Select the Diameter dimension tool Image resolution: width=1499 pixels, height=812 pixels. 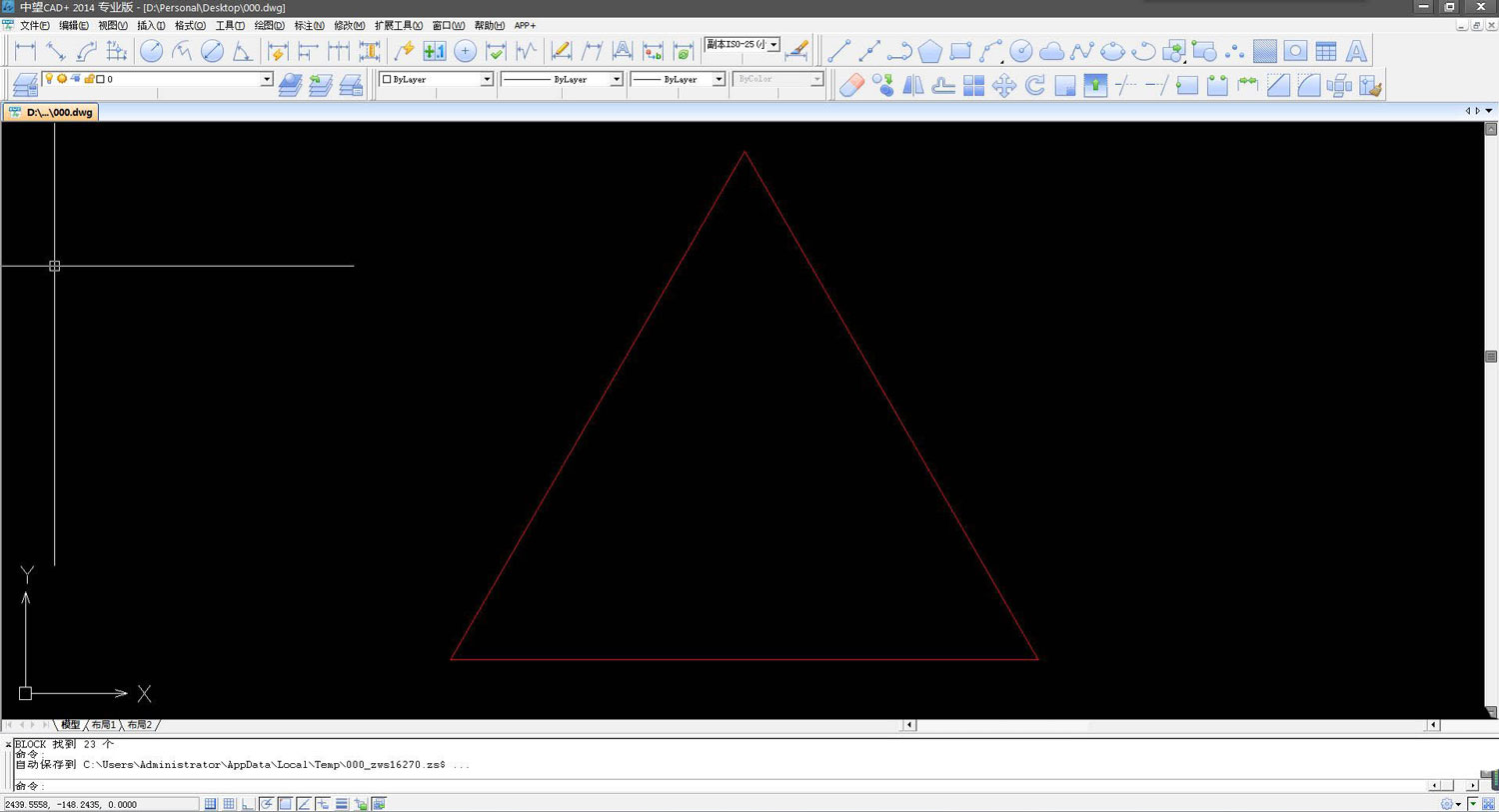pyautogui.click(x=212, y=51)
